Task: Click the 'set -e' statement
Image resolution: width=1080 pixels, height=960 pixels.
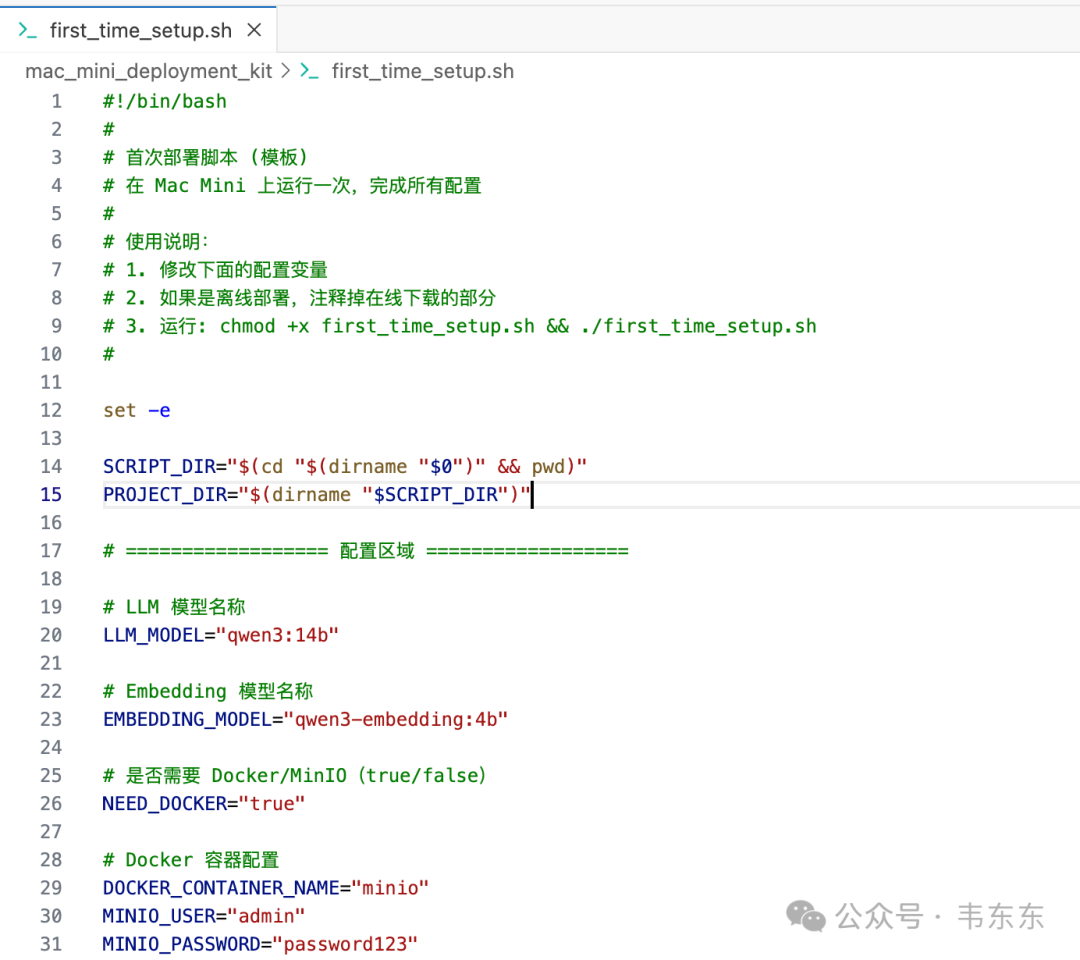Action: pos(136,410)
